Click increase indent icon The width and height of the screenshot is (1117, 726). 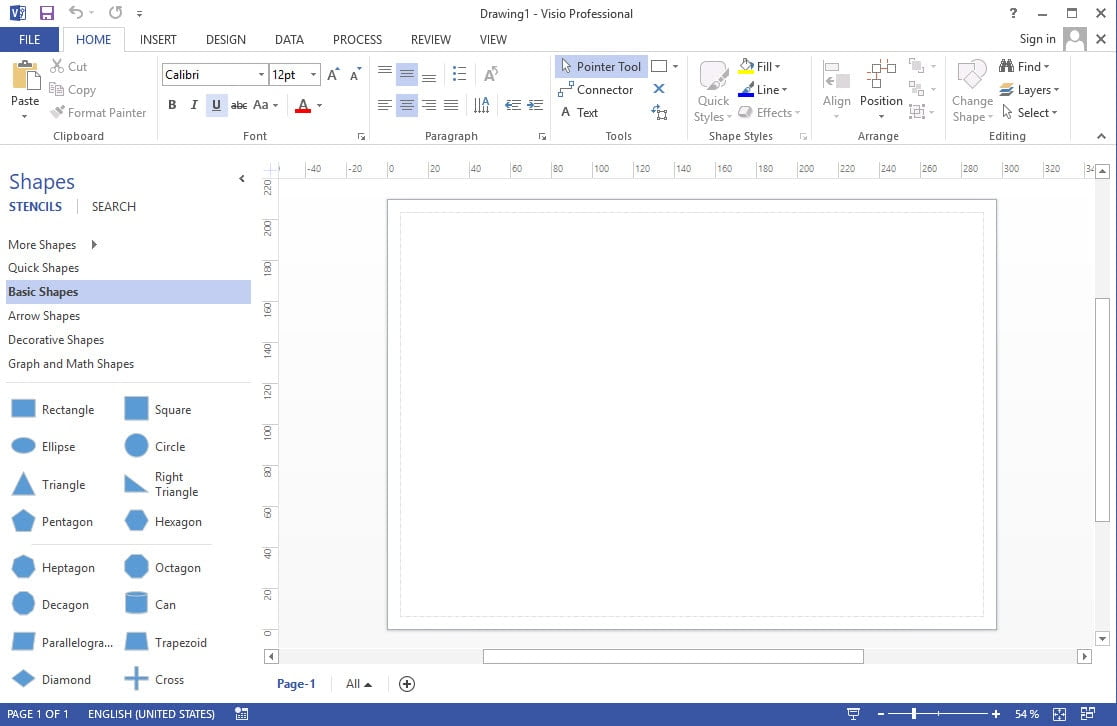pos(535,105)
